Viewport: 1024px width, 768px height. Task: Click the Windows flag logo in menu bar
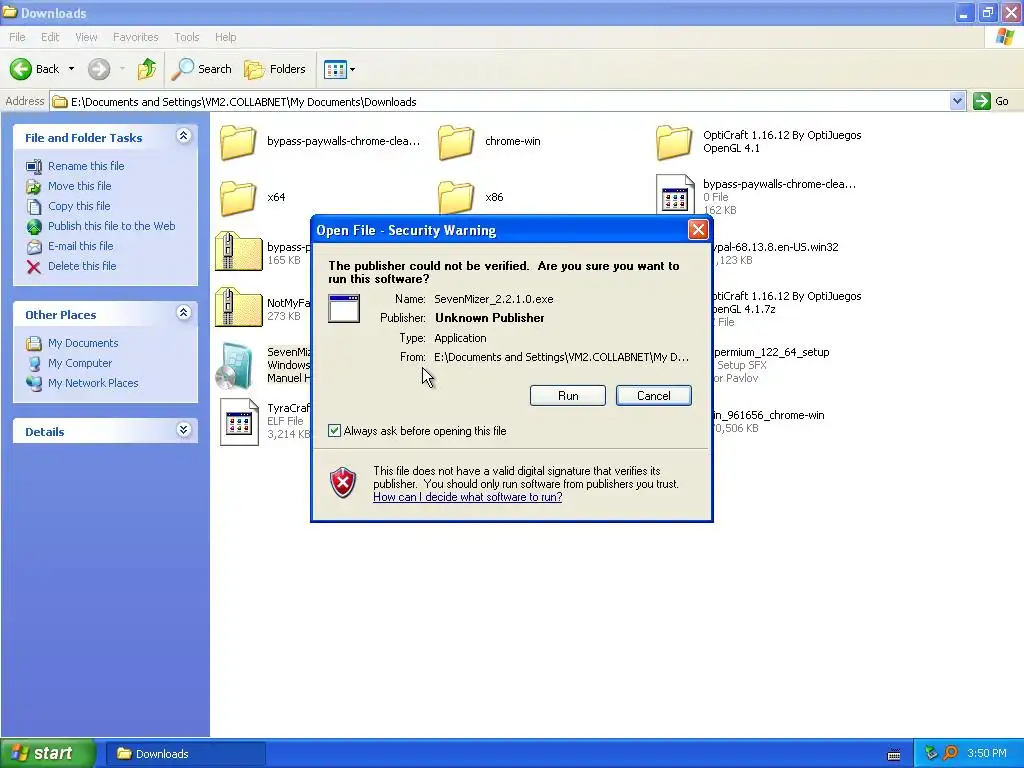click(1005, 37)
